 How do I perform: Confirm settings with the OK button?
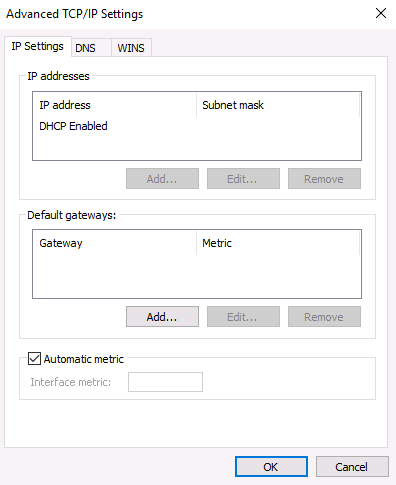tap(271, 467)
